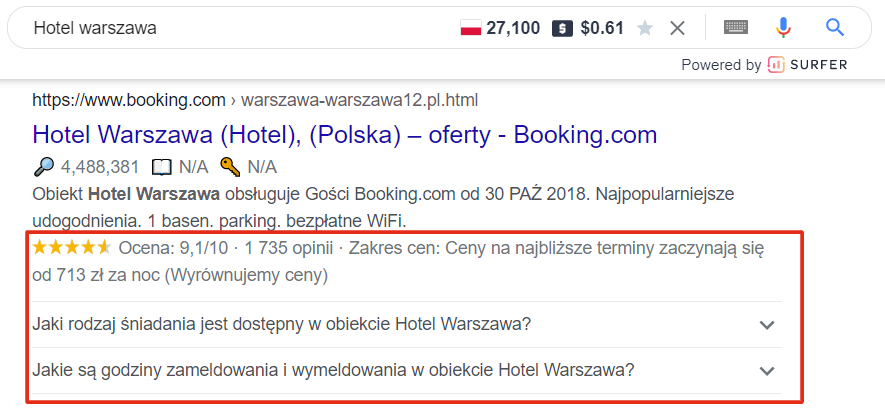Clear the search query with X

(x=677, y=28)
